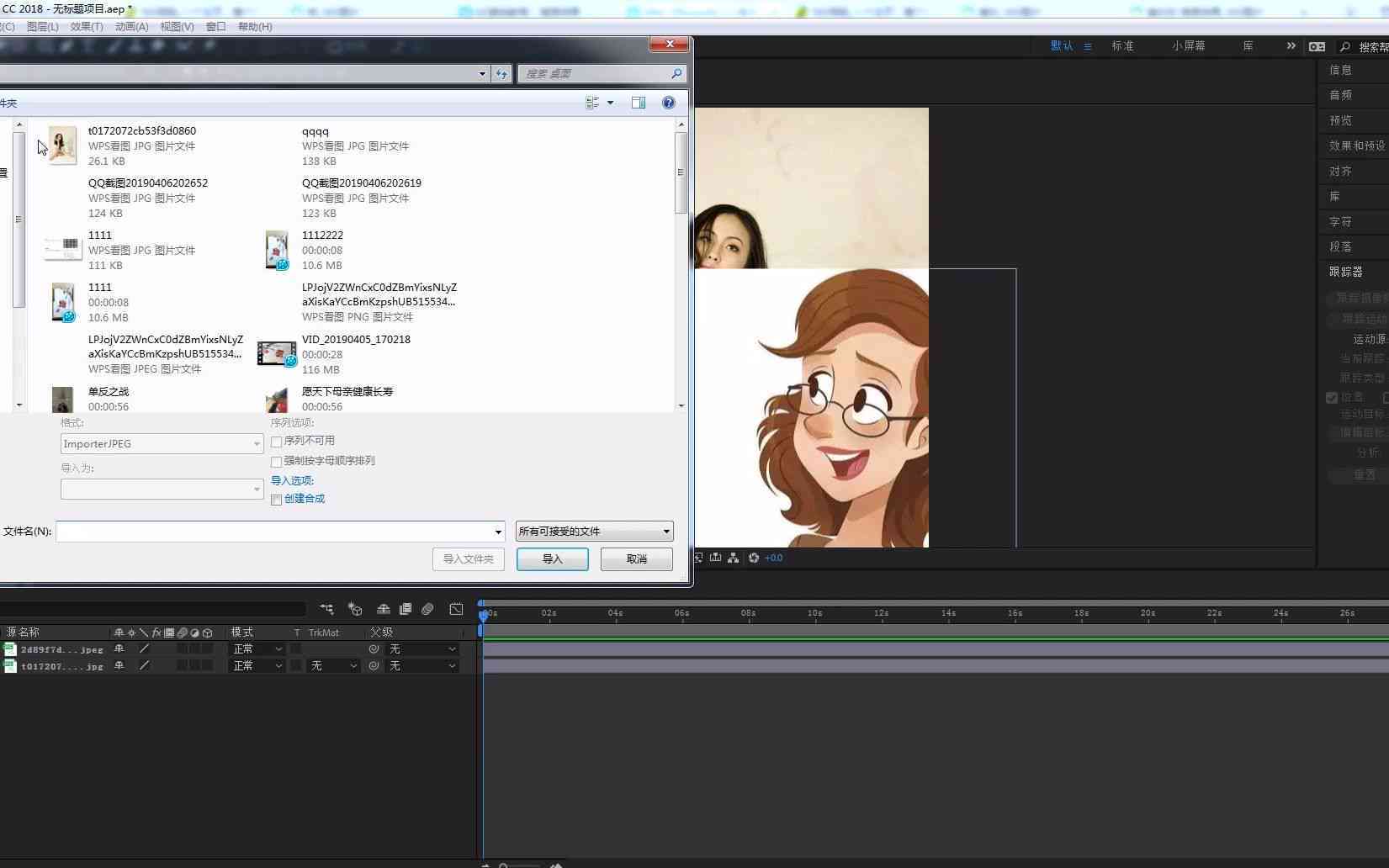The height and width of the screenshot is (868, 1389).
Task: Expand the file name history dropdown arrow
Action: click(498, 532)
